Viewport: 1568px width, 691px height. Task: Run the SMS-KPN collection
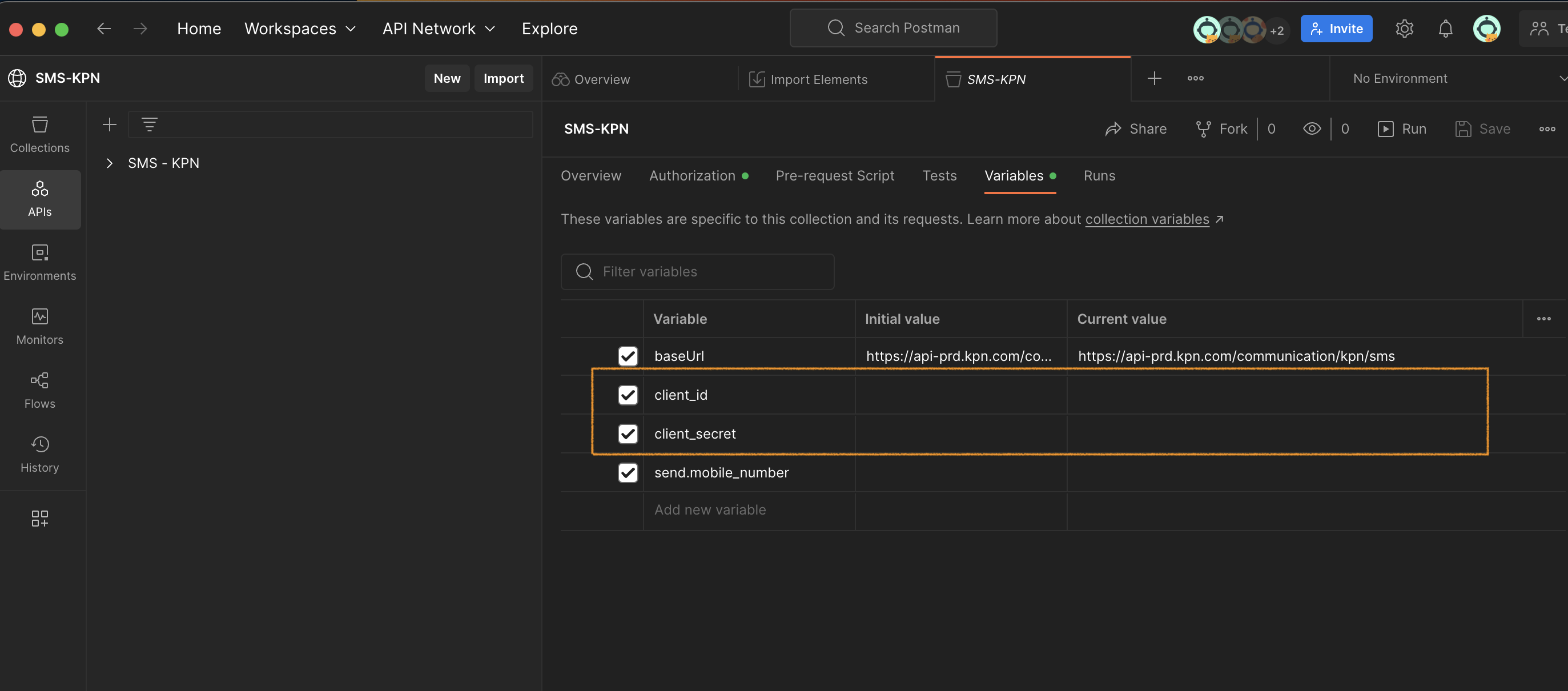point(1402,128)
